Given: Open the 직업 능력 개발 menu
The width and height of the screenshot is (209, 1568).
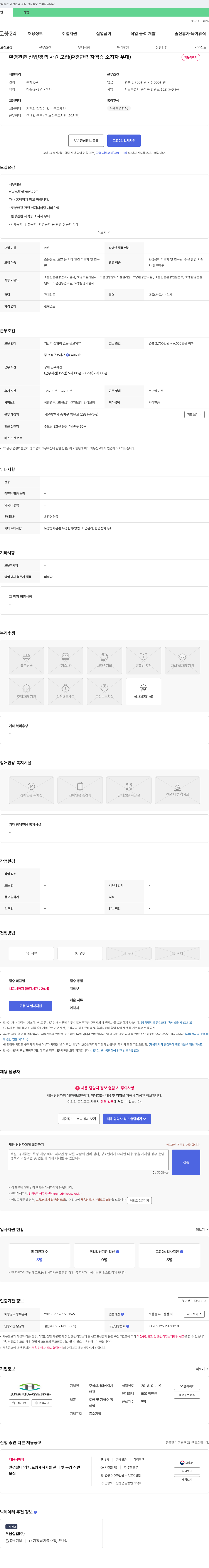Looking at the screenshot, I should pyautogui.click(x=143, y=34).
